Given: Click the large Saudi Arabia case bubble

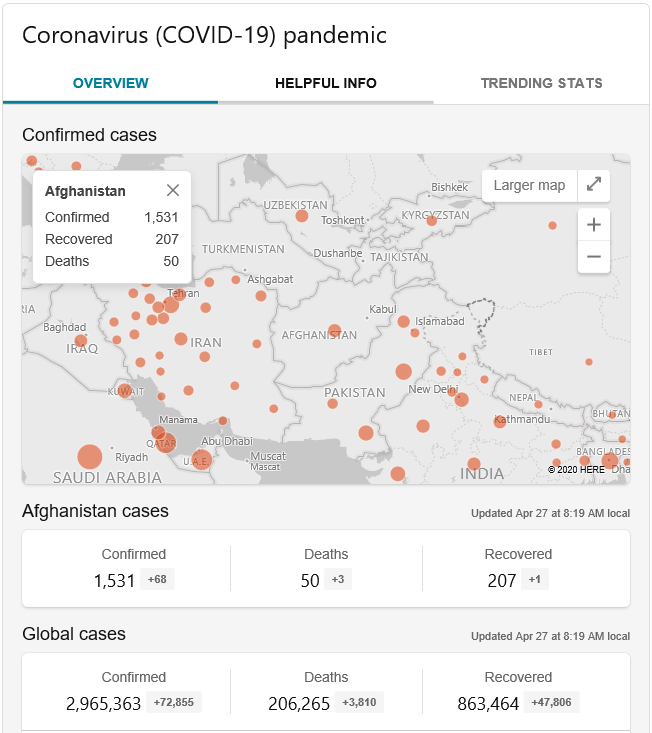Looking at the screenshot, I should pyautogui.click(x=90, y=457).
